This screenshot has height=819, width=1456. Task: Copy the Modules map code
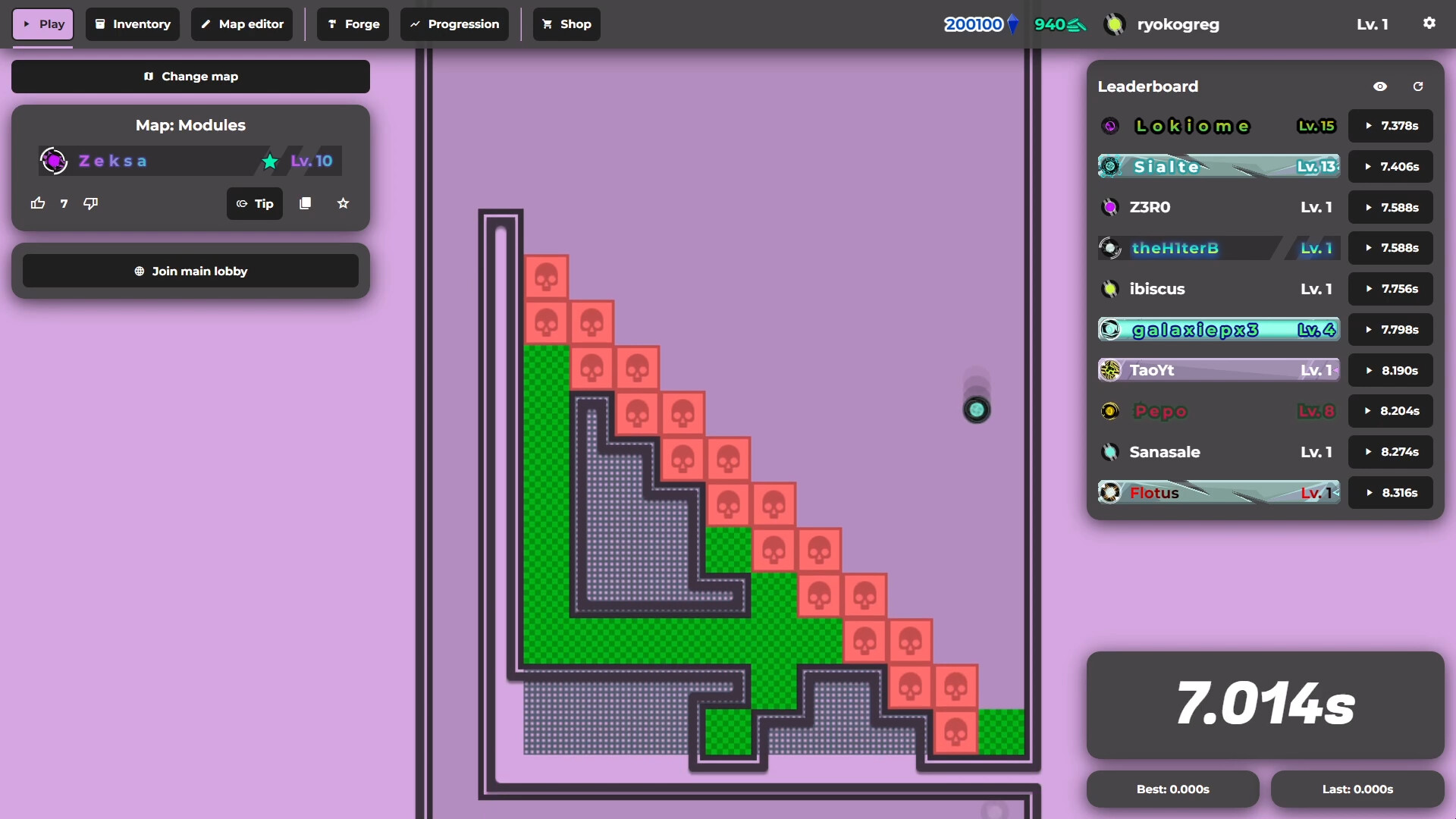coord(305,203)
